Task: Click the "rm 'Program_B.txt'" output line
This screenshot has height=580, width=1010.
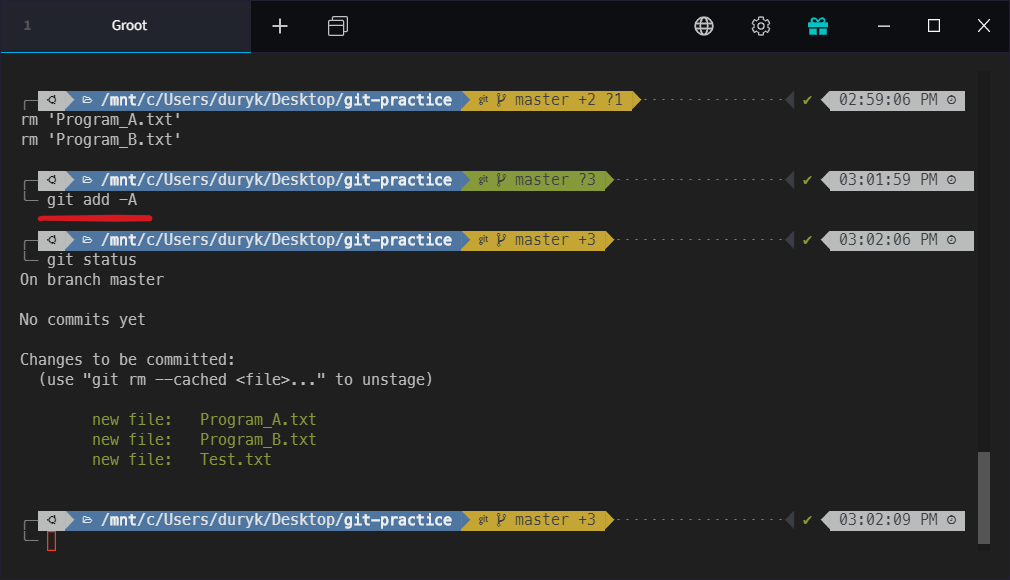Action: tap(100, 140)
